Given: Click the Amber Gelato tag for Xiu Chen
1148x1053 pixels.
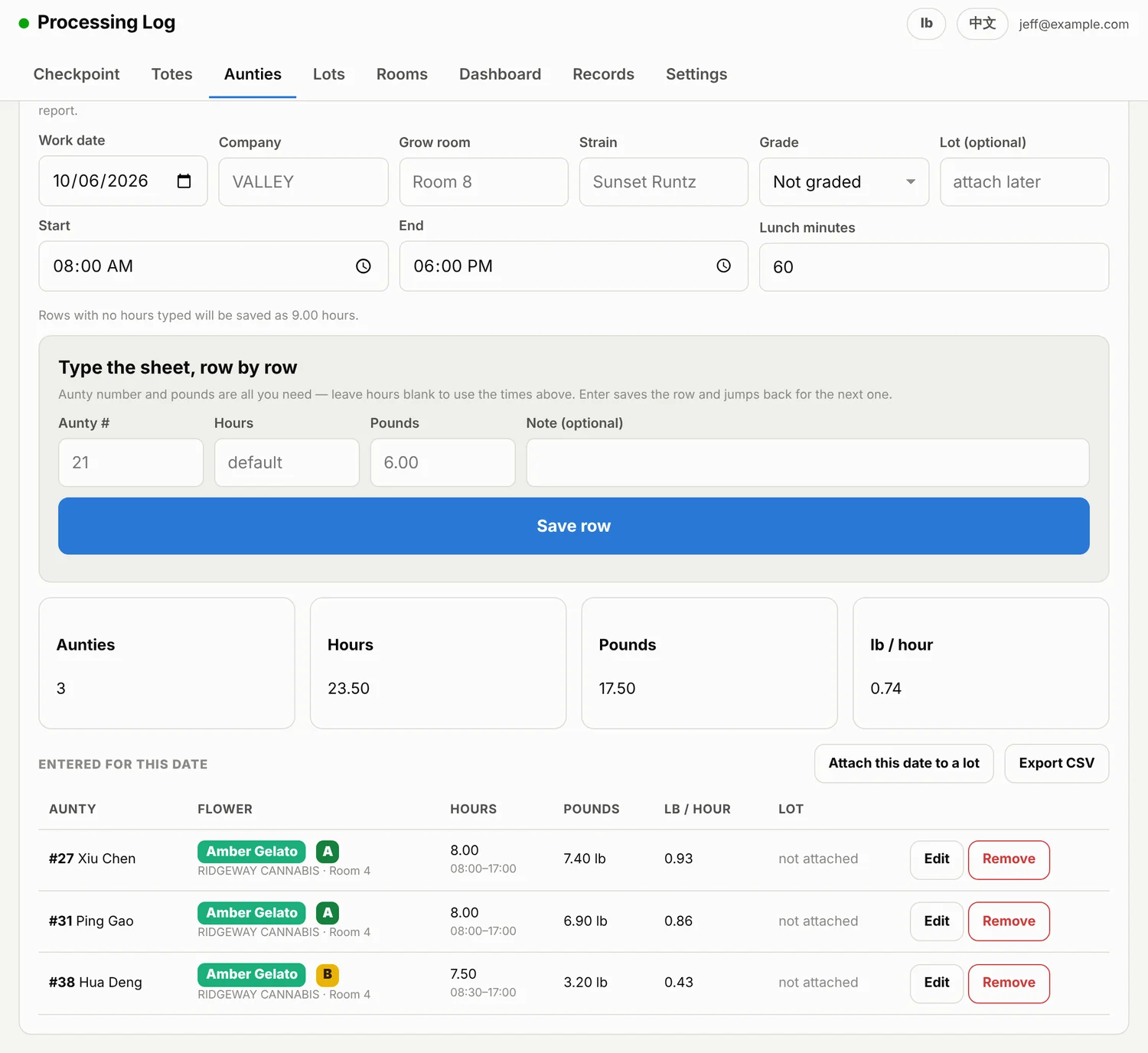Looking at the screenshot, I should pos(252,852).
